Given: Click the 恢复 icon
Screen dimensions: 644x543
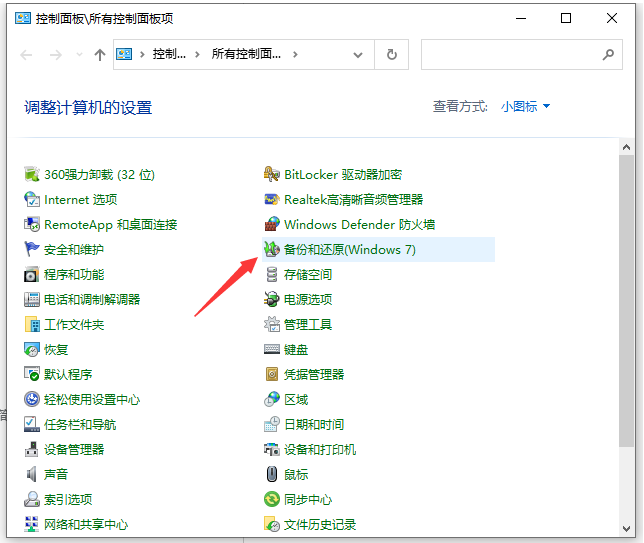Looking at the screenshot, I should coord(32,350).
